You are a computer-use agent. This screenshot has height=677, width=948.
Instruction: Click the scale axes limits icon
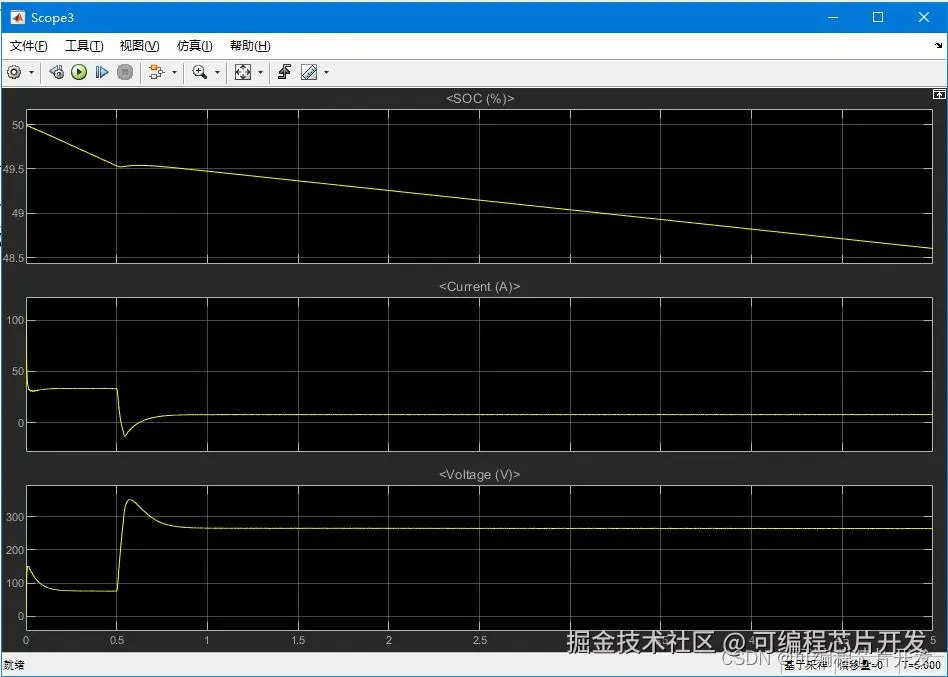click(x=243, y=73)
